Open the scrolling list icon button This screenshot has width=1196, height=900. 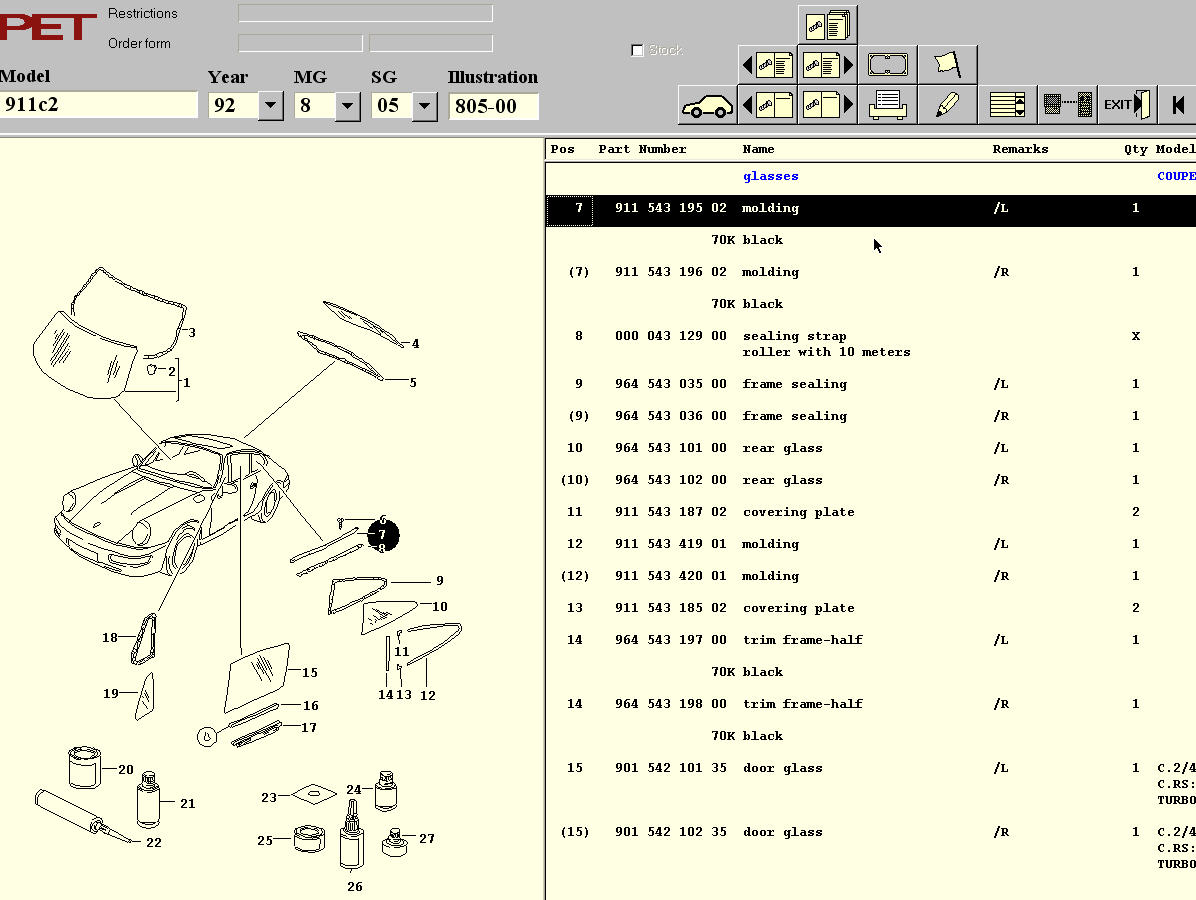[x=1007, y=104]
